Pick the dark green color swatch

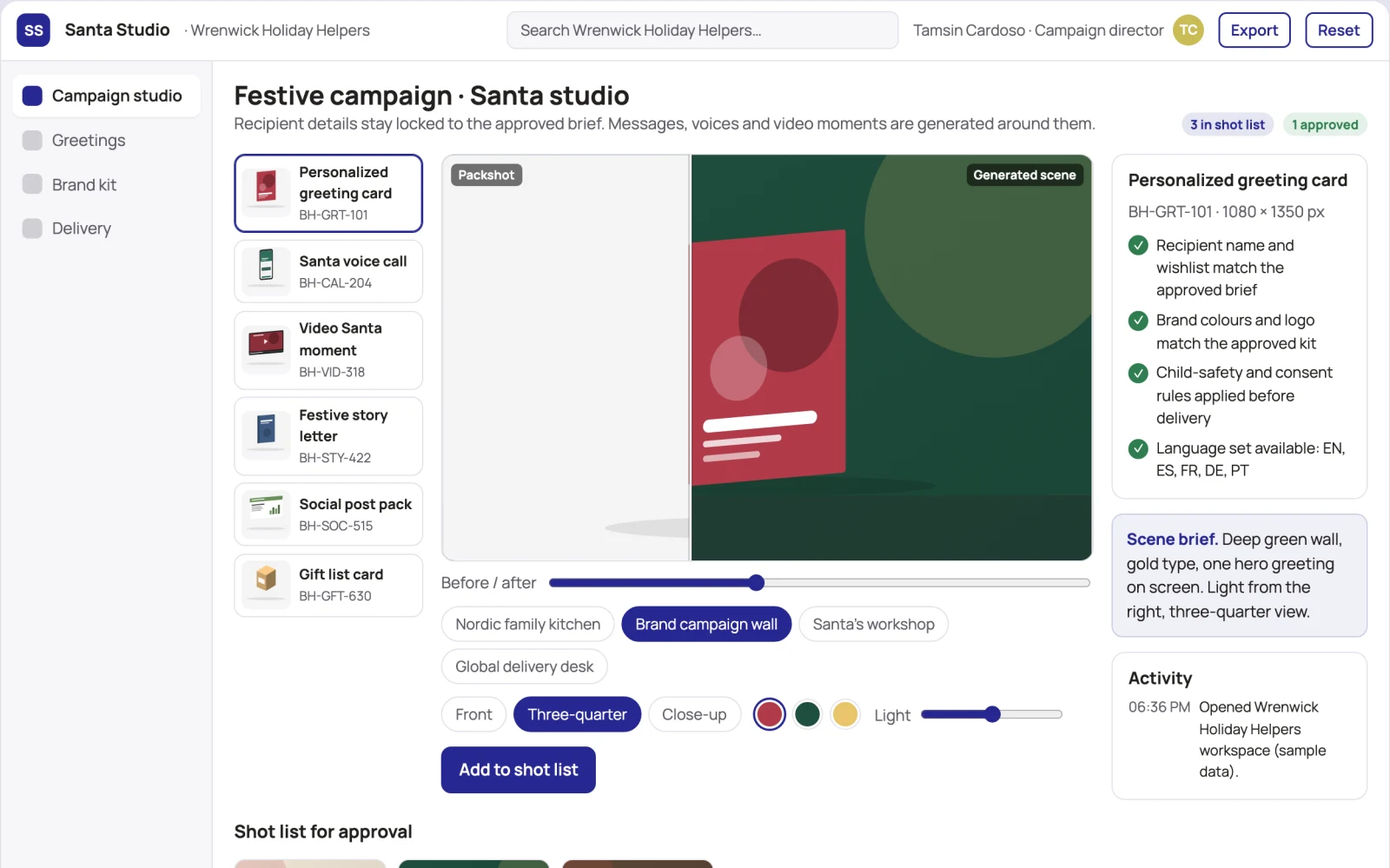pos(807,714)
